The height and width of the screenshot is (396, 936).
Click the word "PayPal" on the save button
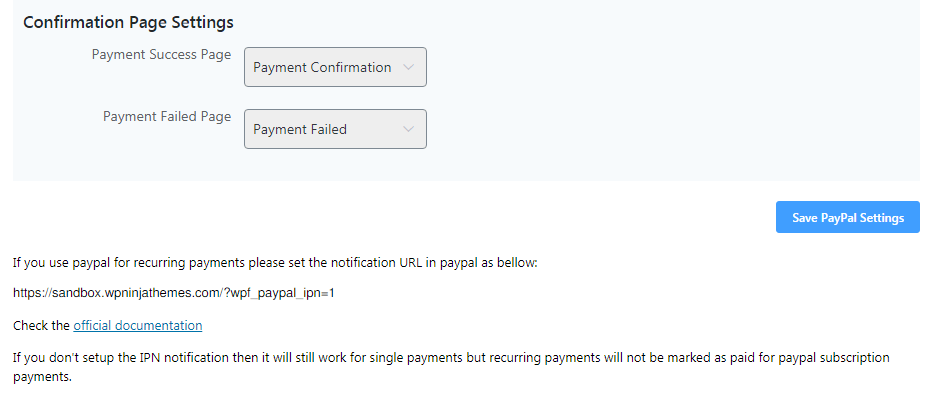[x=839, y=218]
